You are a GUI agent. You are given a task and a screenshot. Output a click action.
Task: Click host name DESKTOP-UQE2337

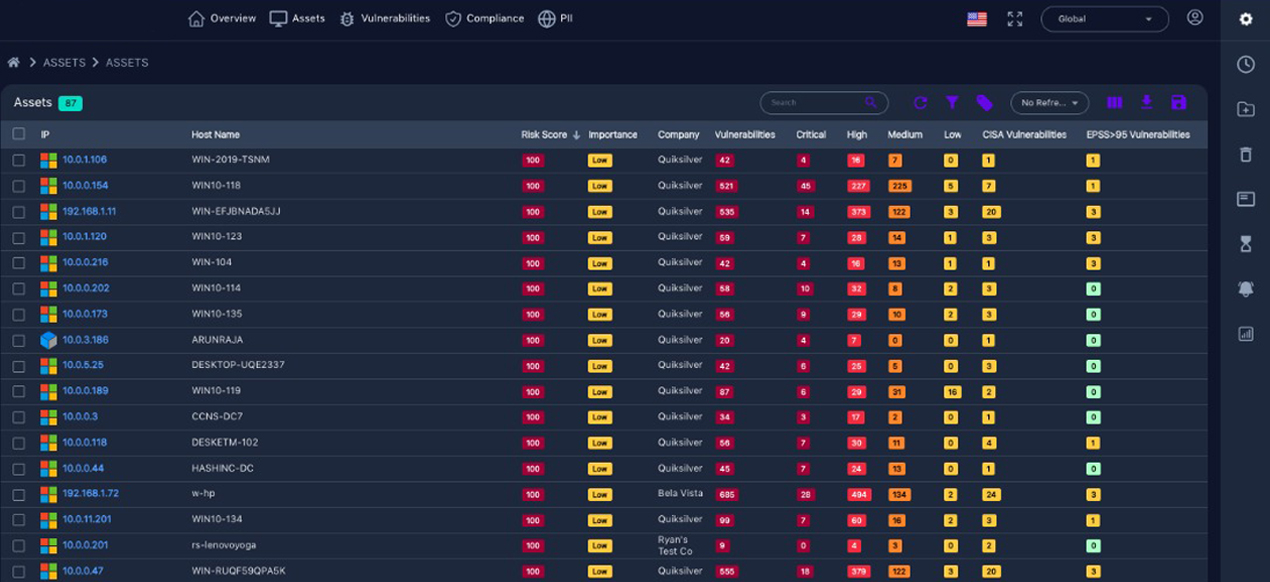tap(238, 365)
